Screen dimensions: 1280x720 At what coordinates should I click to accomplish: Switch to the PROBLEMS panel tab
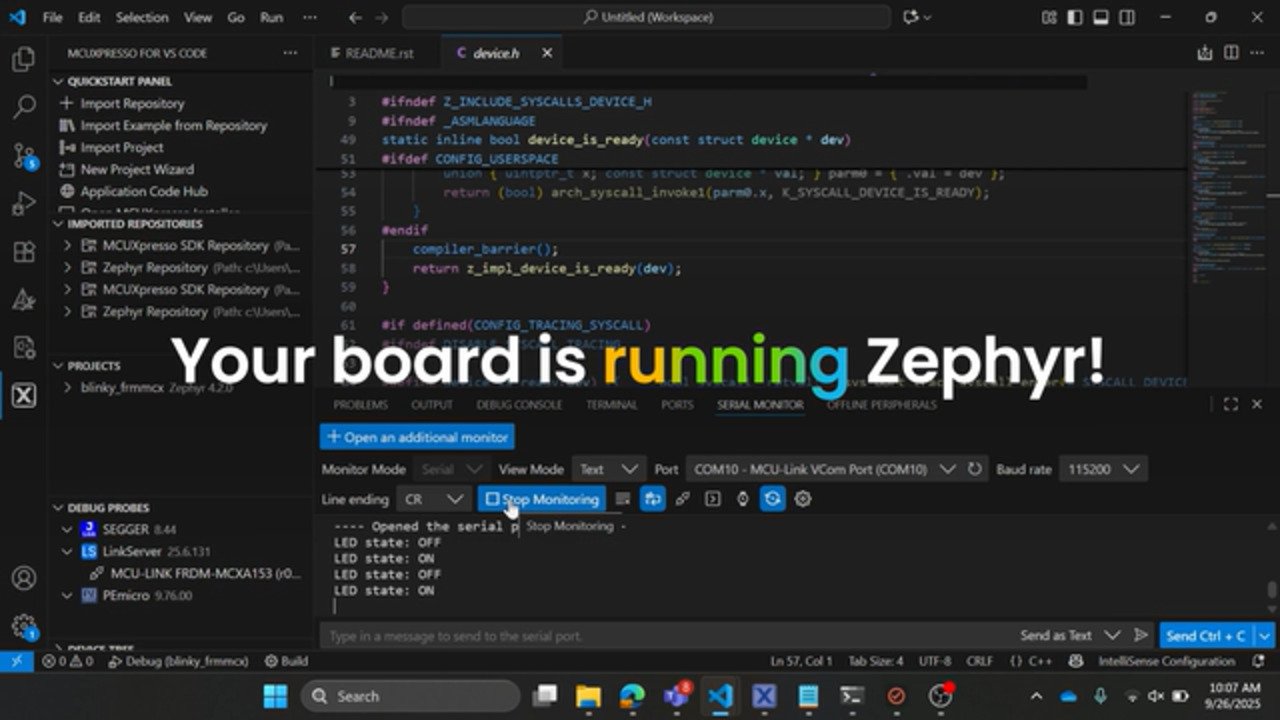[x=360, y=405]
